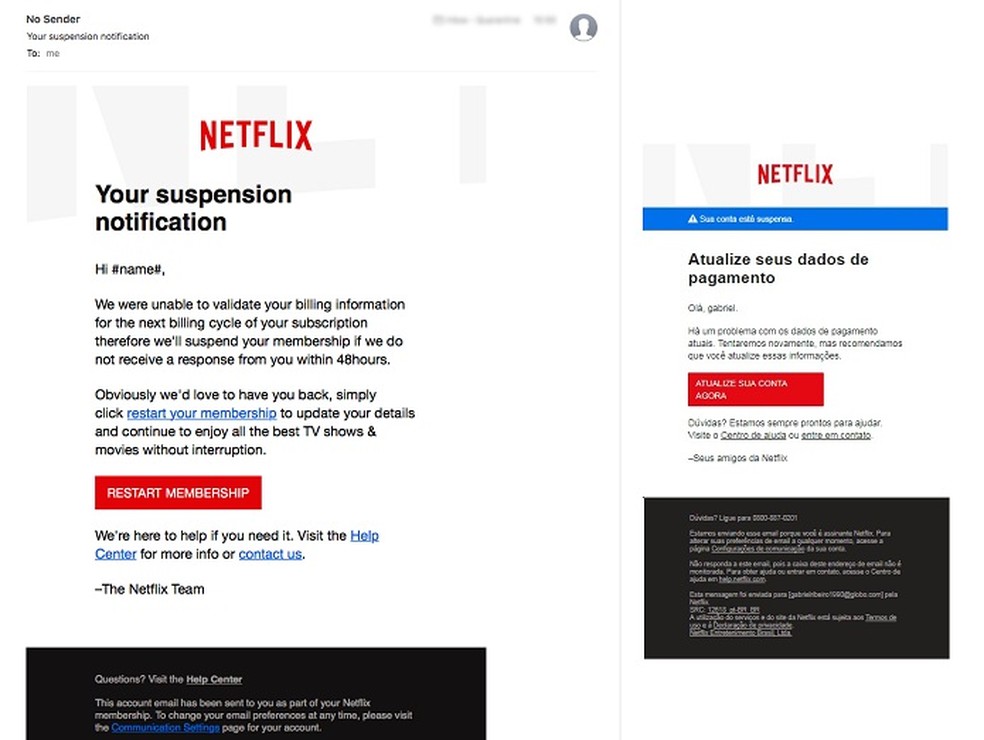Open the Communication Settings link
Viewport: 984px width, 740px height.
coord(166,727)
